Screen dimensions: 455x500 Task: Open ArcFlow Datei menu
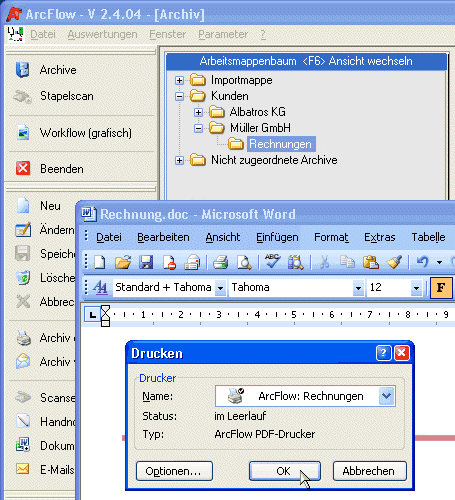click(43, 34)
